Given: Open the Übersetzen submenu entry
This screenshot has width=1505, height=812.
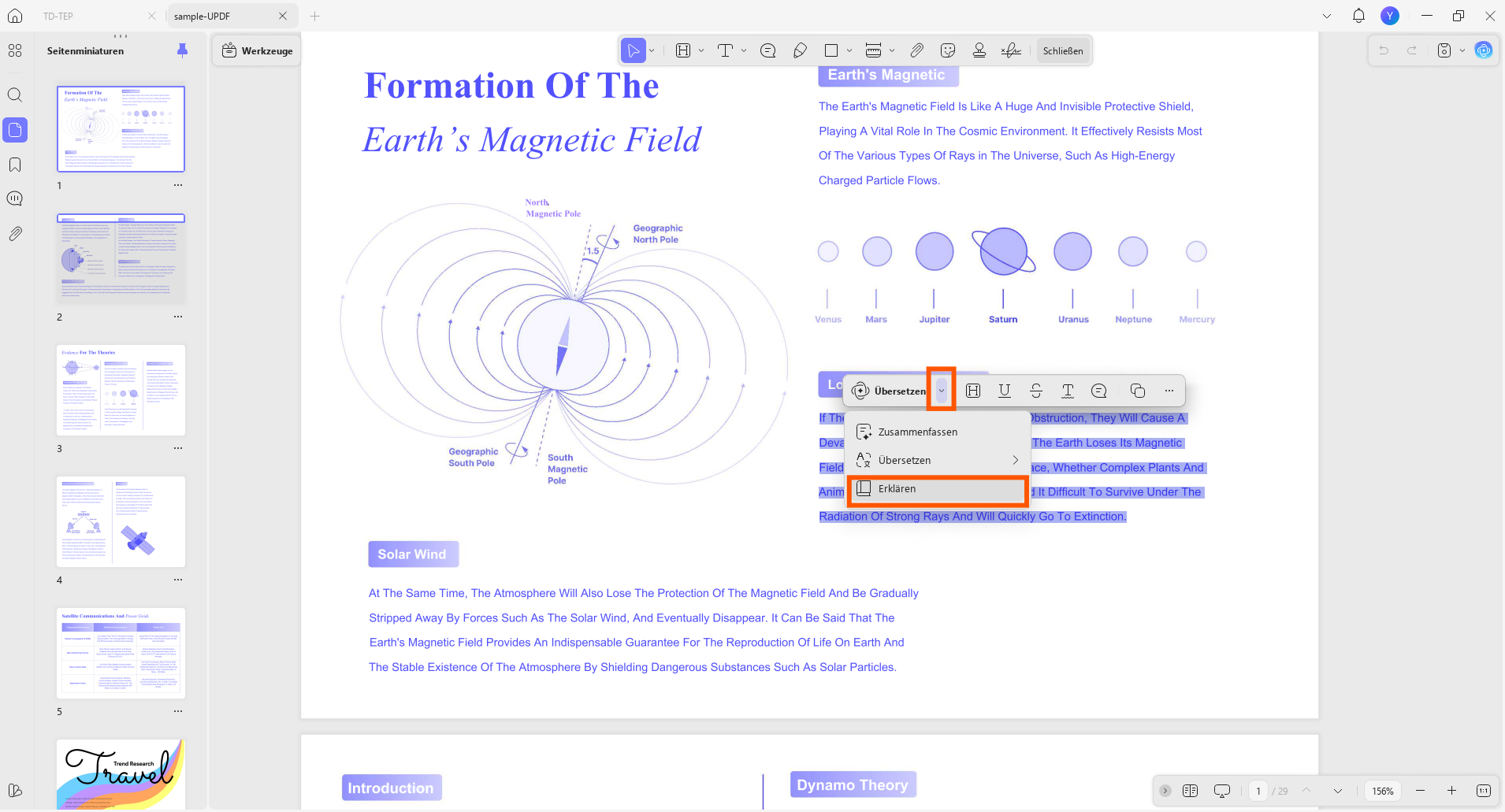Looking at the screenshot, I should tap(938, 460).
